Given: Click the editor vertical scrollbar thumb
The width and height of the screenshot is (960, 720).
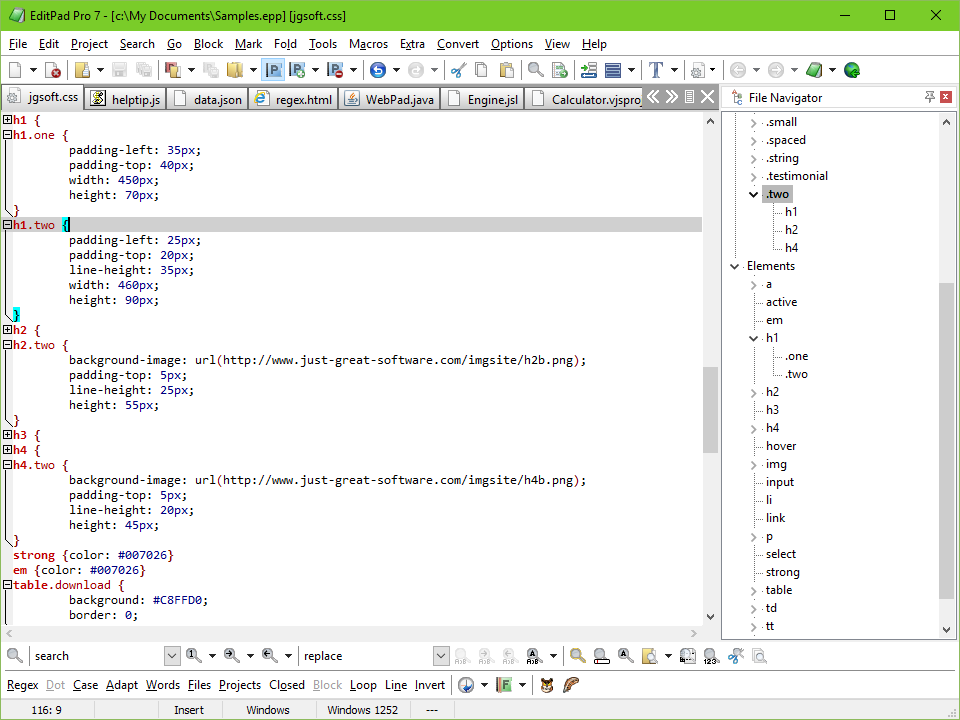Looking at the screenshot, I should pyautogui.click(x=710, y=410).
